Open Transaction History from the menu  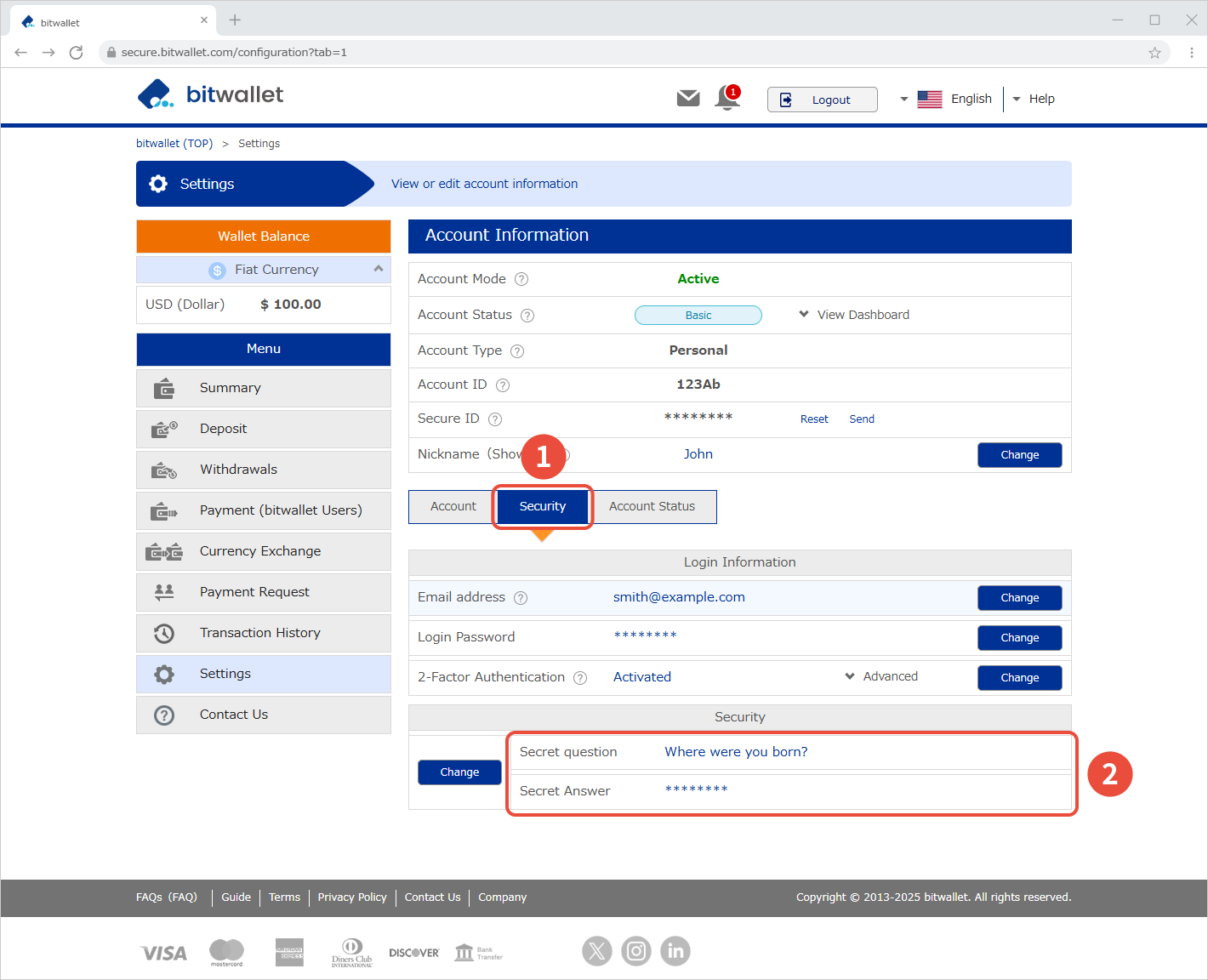260,633
